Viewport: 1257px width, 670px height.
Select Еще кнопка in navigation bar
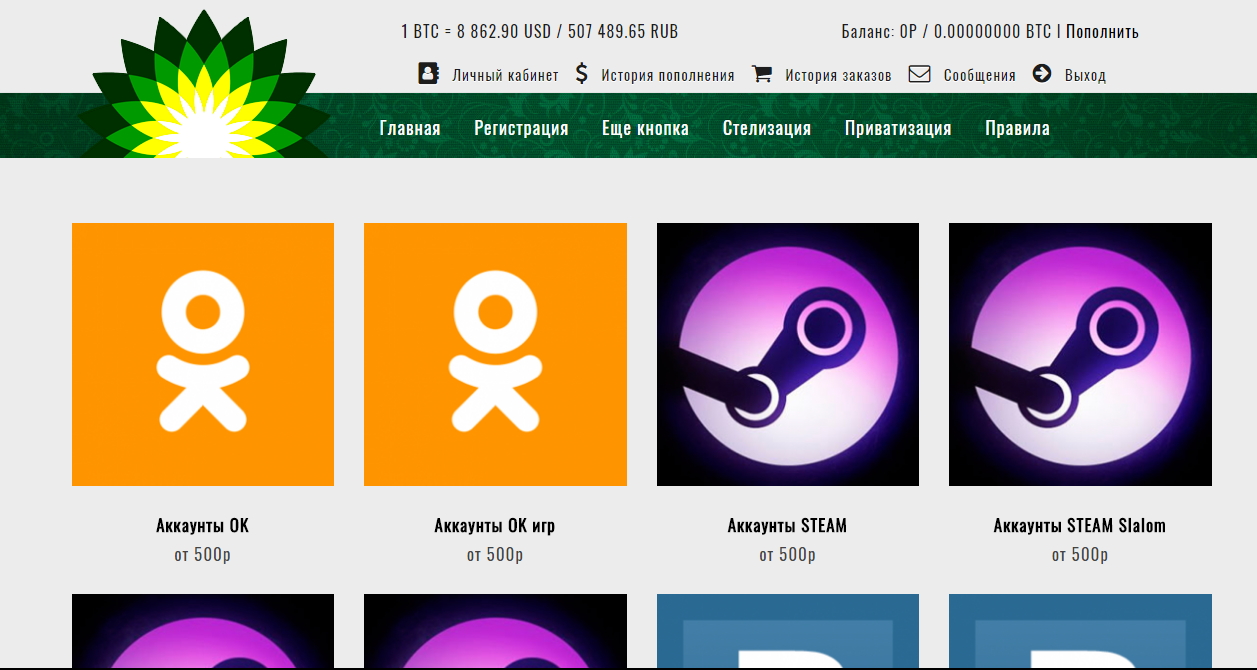coord(645,128)
